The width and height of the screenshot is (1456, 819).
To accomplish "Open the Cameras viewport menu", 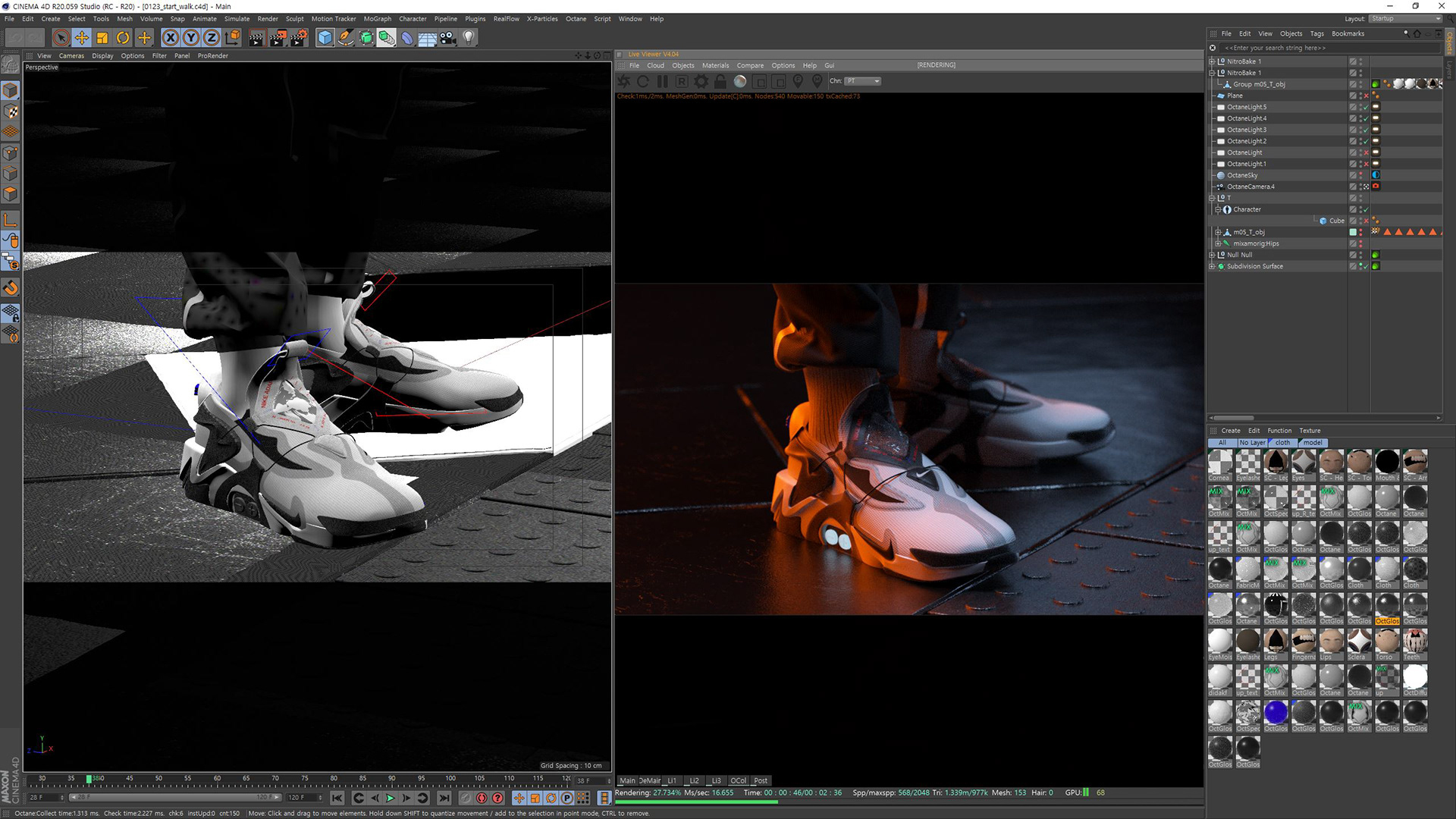I will [x=71, y=56].
